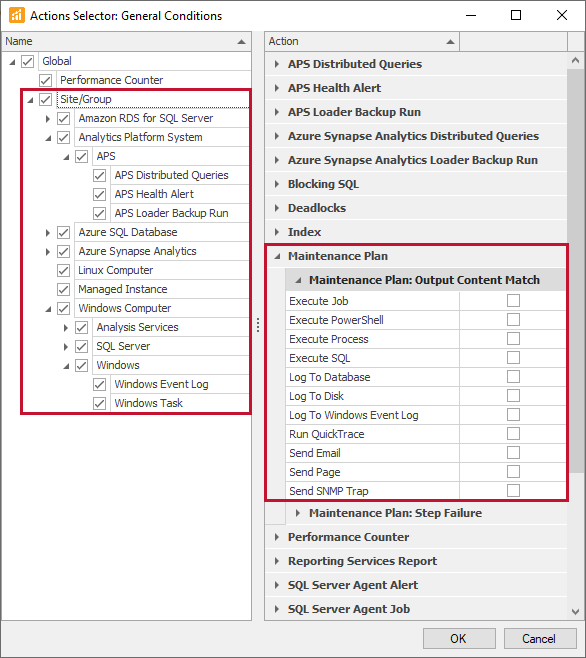This screenshot has height=658, width=586.
Task: Click the action list scroll up arrow
Action: (575, 61)
